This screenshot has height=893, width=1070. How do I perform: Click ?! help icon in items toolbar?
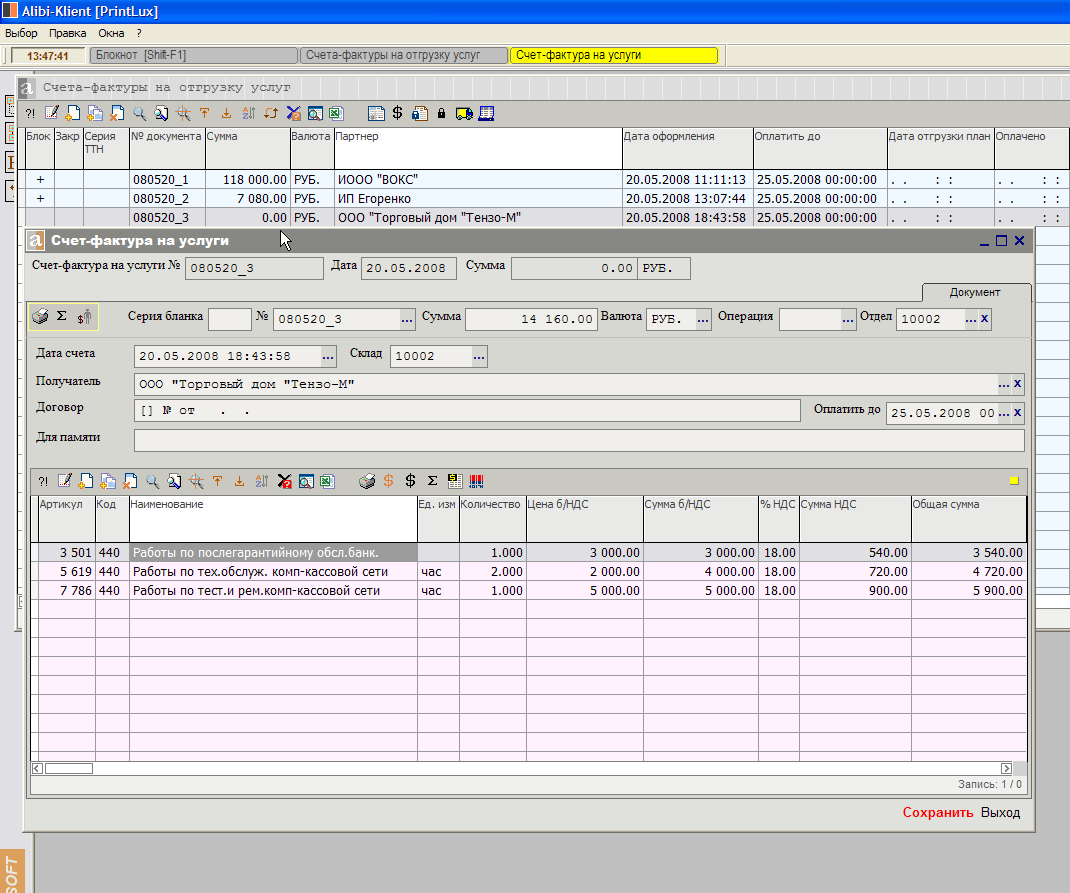coord(43,482)
